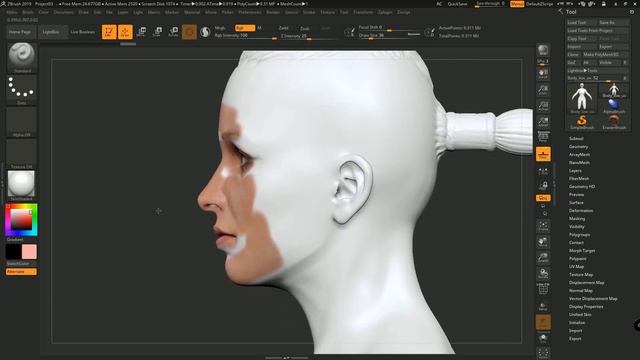Toggle Live Boolean mode

pos(83,32)
